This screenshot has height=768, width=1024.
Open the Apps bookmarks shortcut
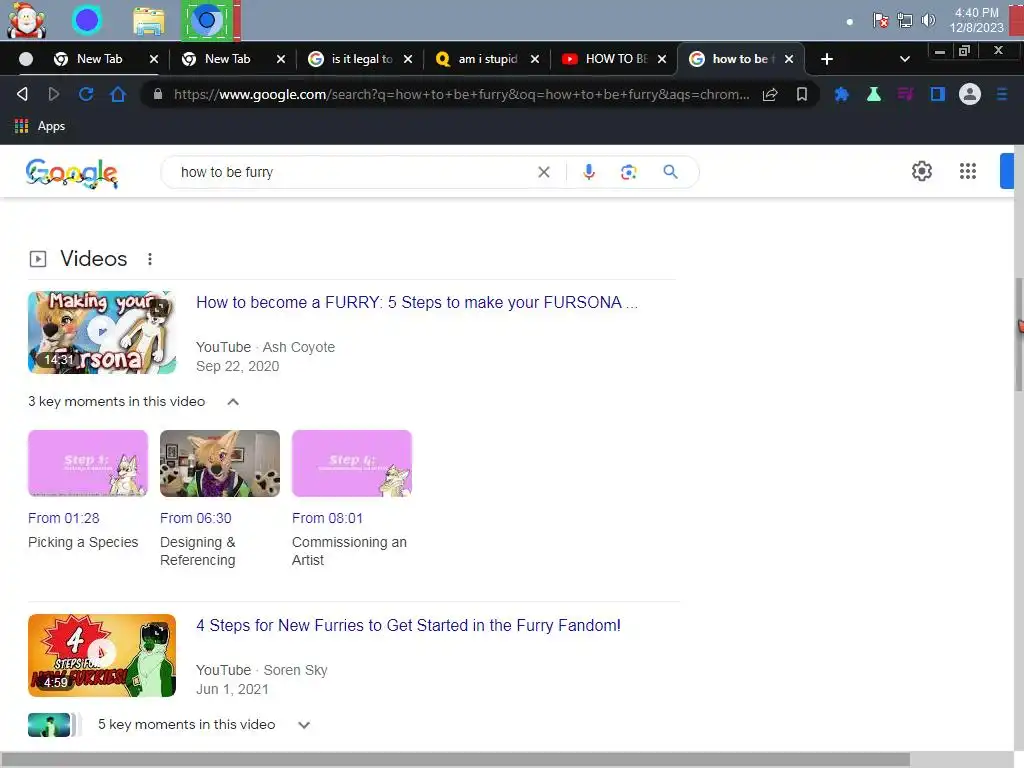pyautogui.click(x=40, y=126)
